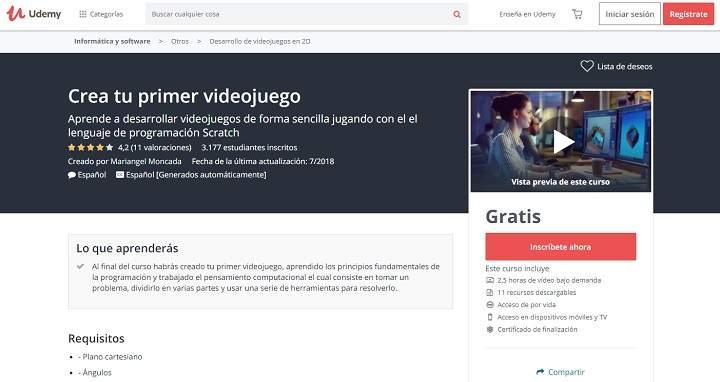Image resolution: width=720 pixels, height=382 pixels.
Task: Click the speech bubble language icon
Action: [72, 175]
